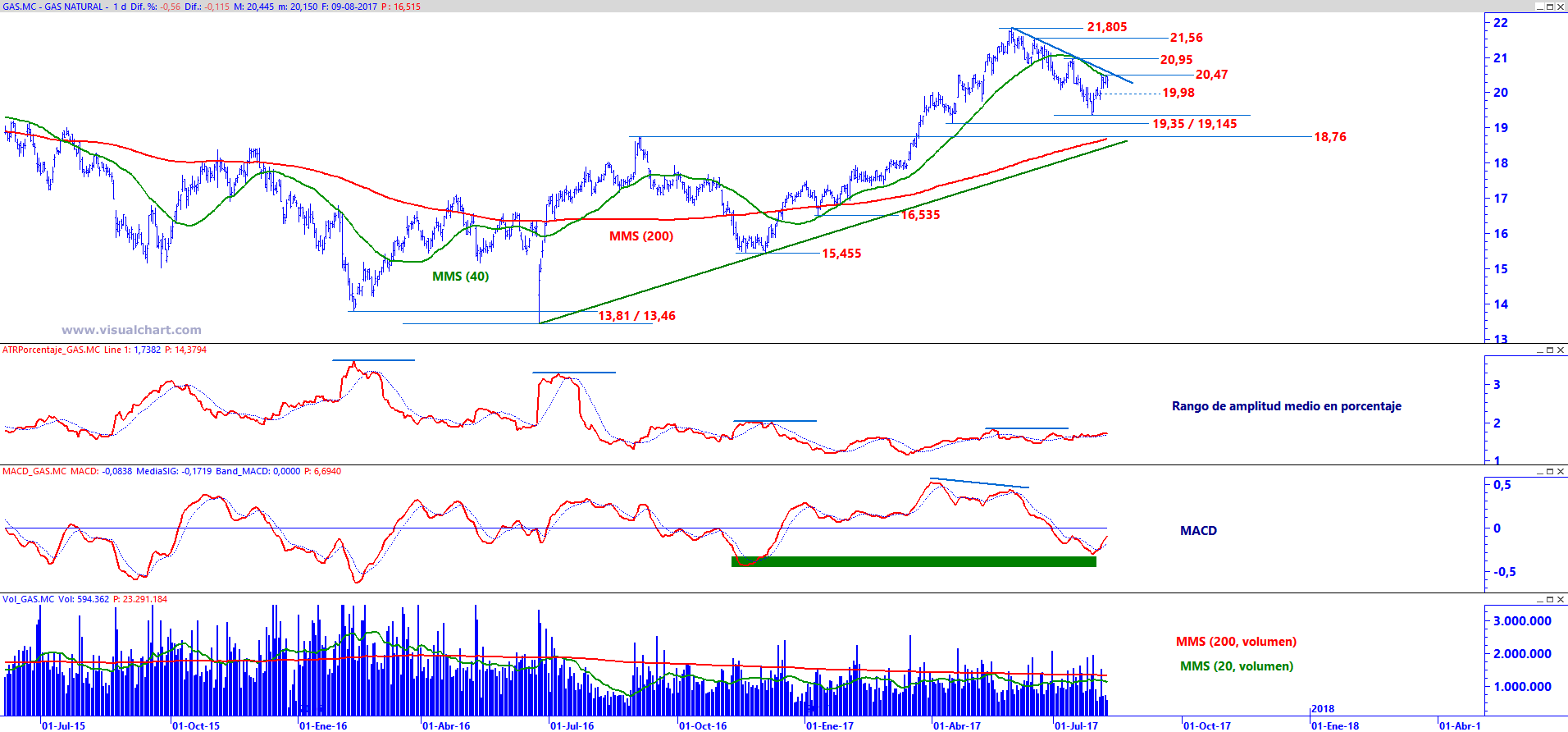Select the red MMS (200) moving average label
This screenshot has height=732, width=1568.
tap(641, 236)
